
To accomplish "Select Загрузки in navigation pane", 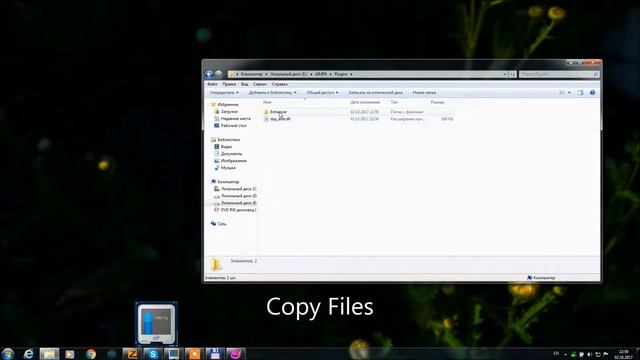I will point(229,111).
